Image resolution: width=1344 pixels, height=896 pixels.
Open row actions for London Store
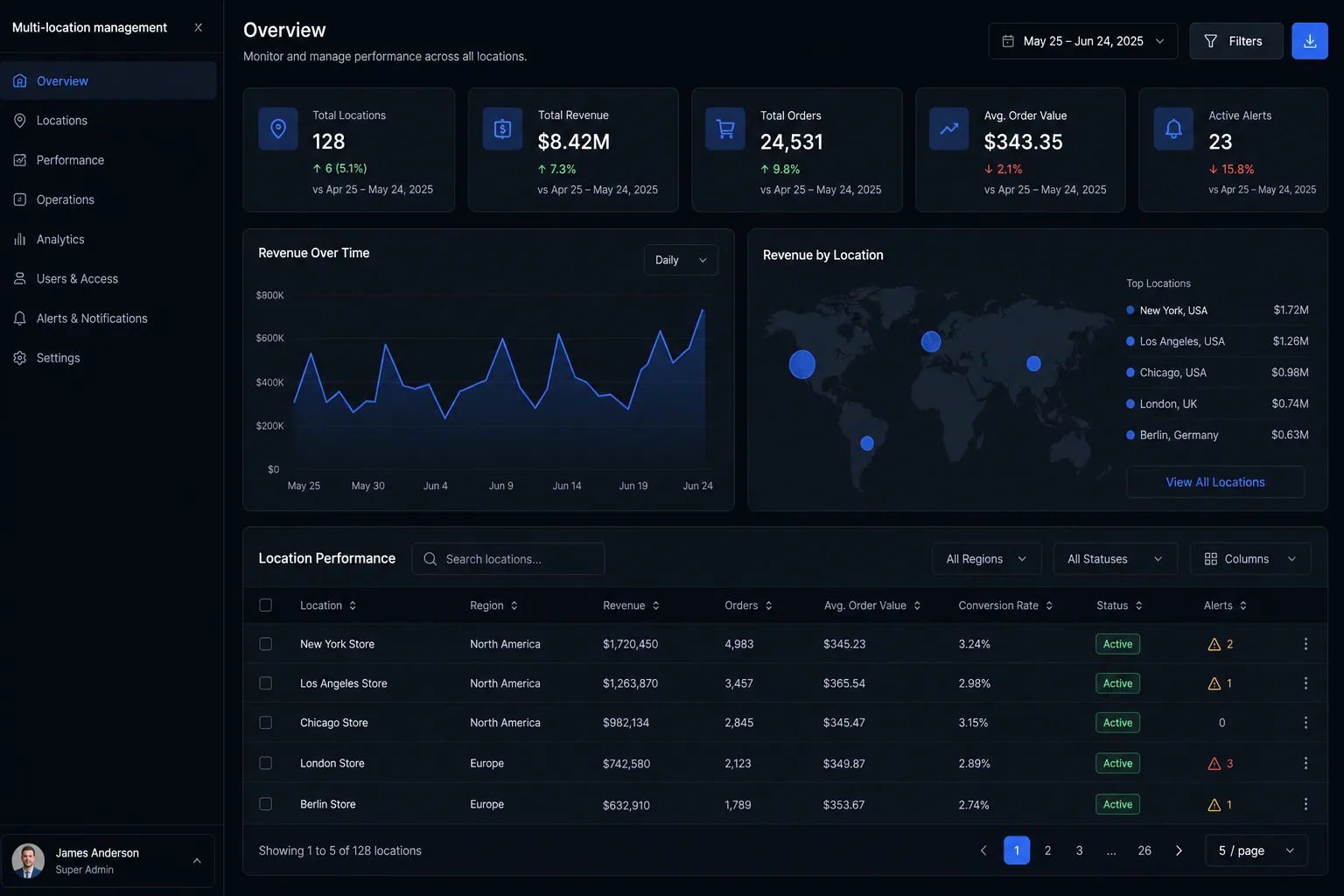pos(1305,763)
